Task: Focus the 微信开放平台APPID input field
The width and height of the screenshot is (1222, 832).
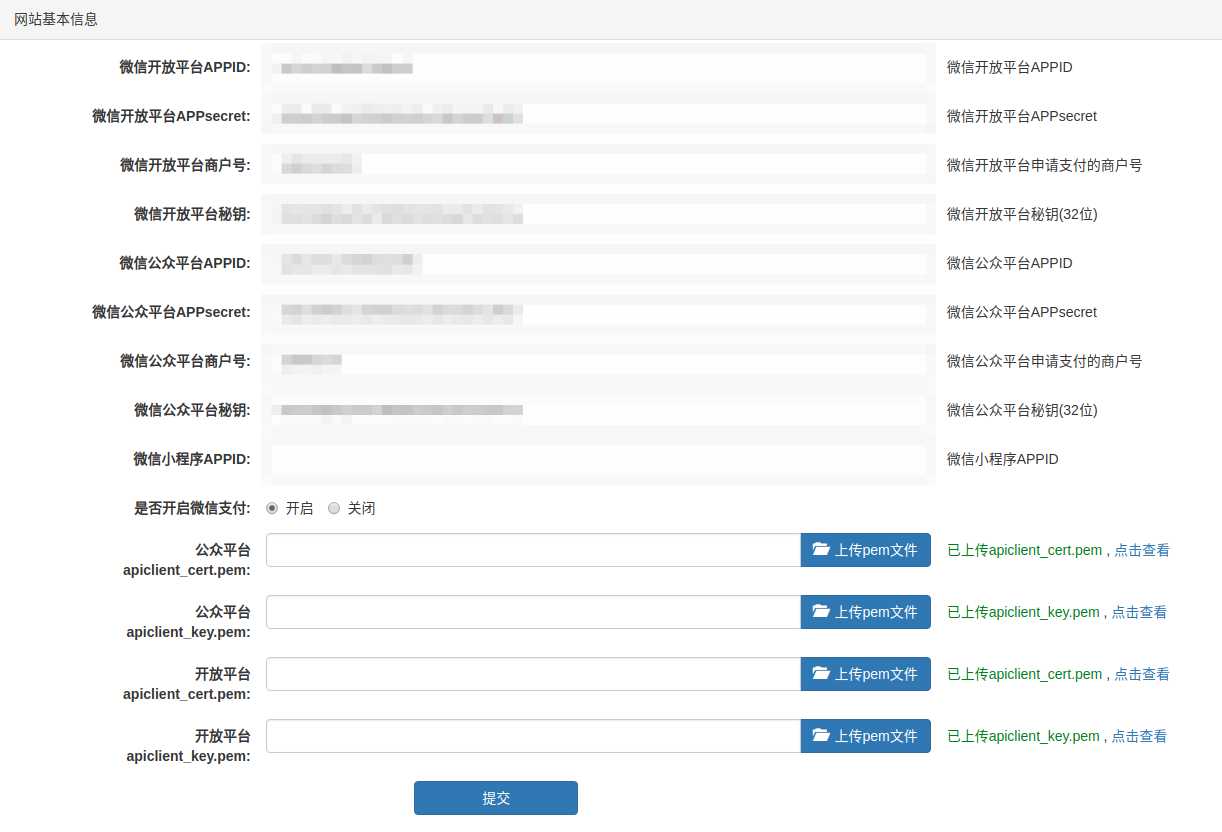Action: pos(598,67)
